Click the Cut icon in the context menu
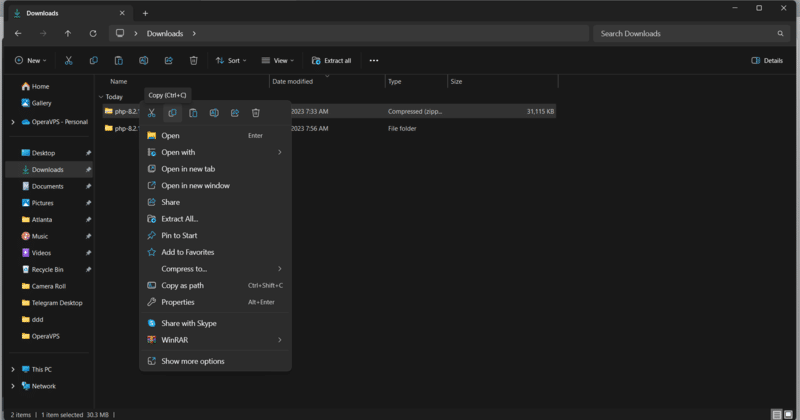Viewport: 800px width, 420px height. tap(152, 113)
